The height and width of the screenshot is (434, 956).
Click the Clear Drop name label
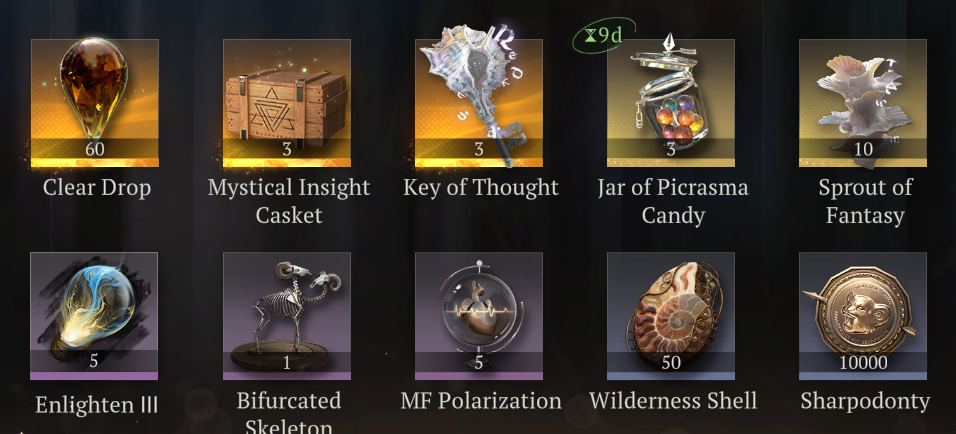pyautogui.click(x=96, y=187)
